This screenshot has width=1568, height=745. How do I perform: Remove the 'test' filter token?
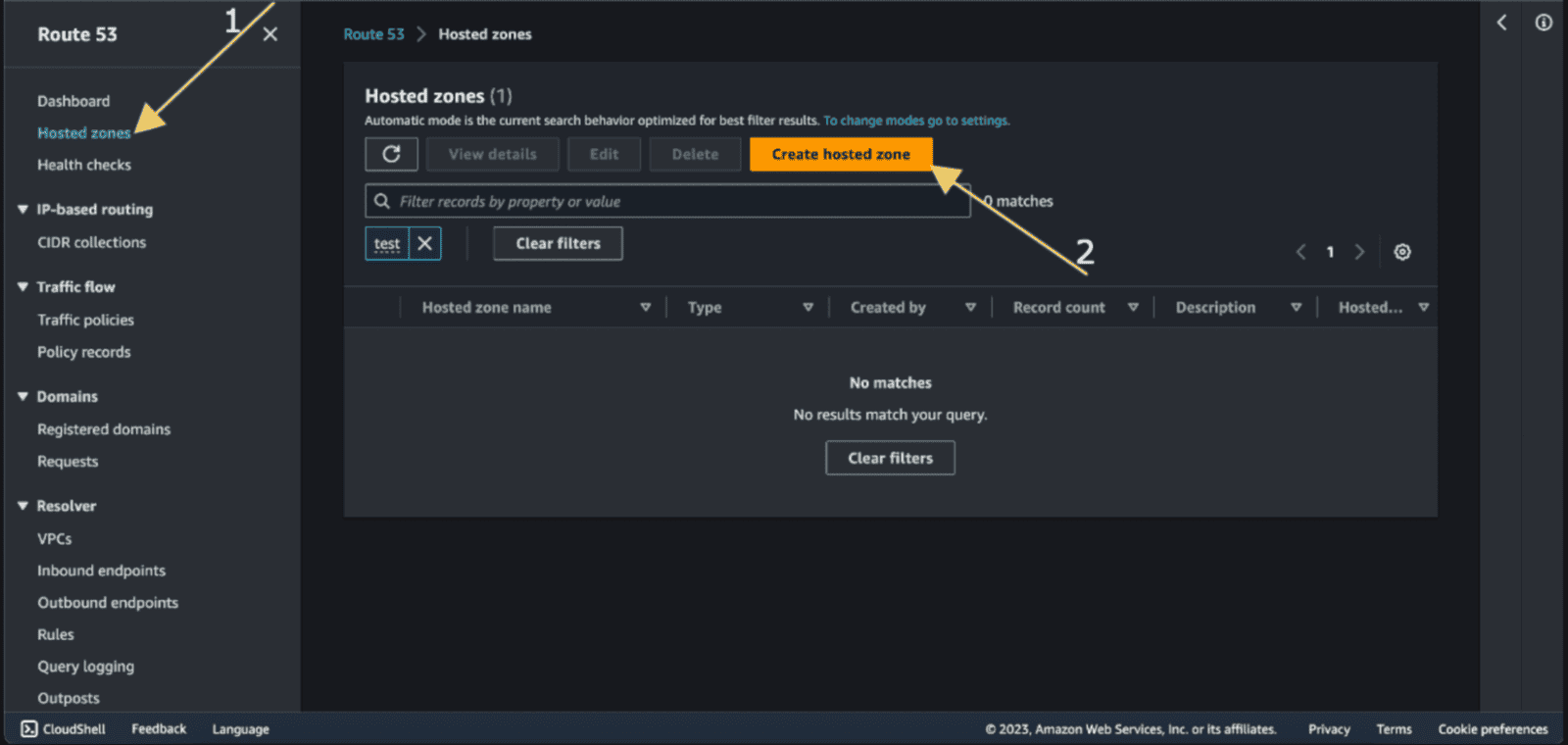coord(424,243)
